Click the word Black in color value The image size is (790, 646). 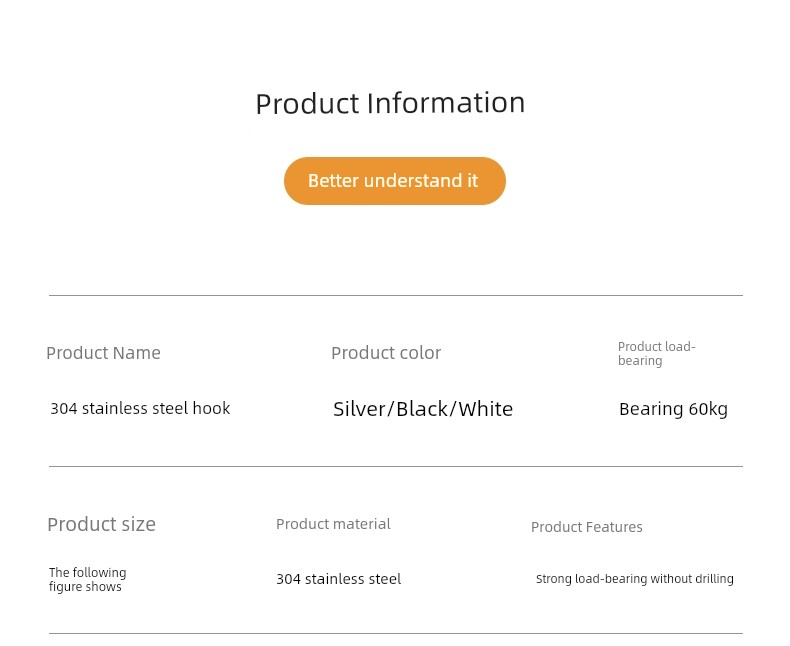(422, 409)
